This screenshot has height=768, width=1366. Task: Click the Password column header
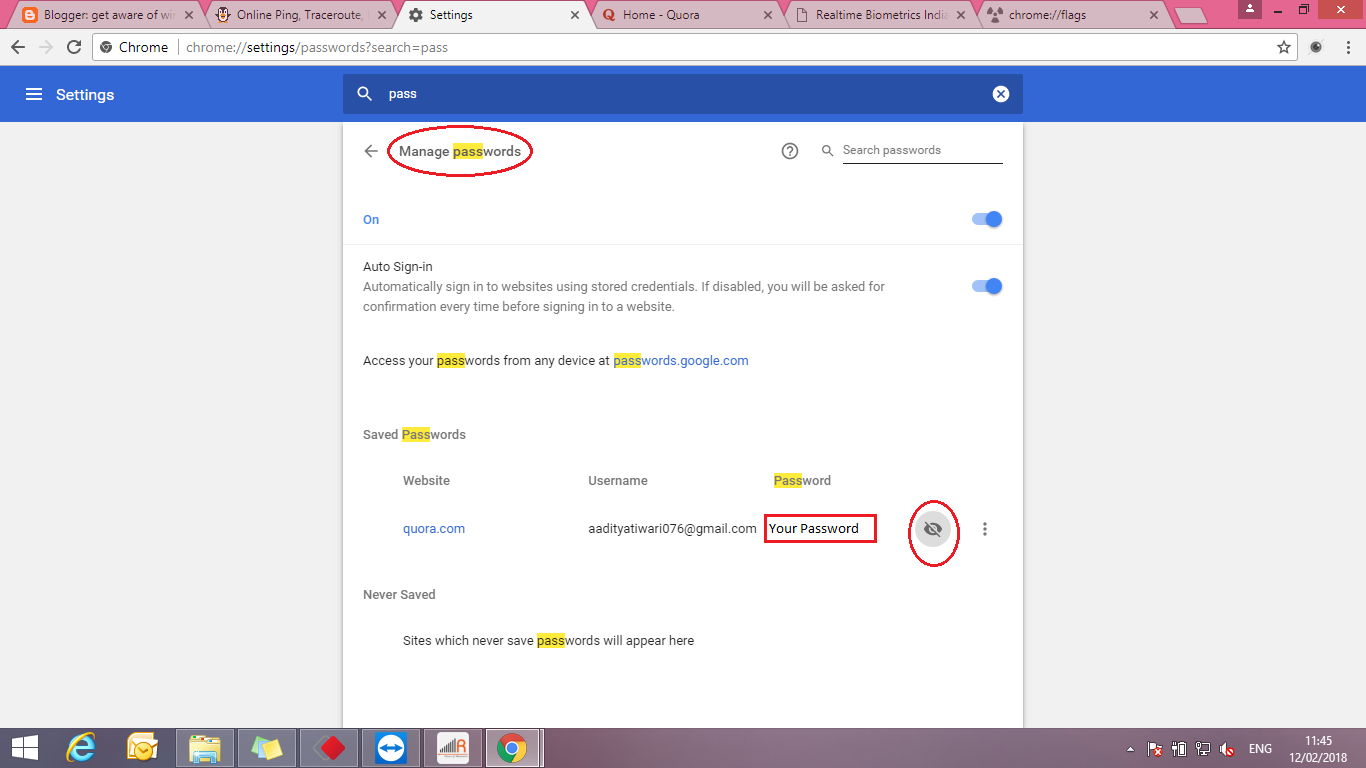tap(802, 481)
